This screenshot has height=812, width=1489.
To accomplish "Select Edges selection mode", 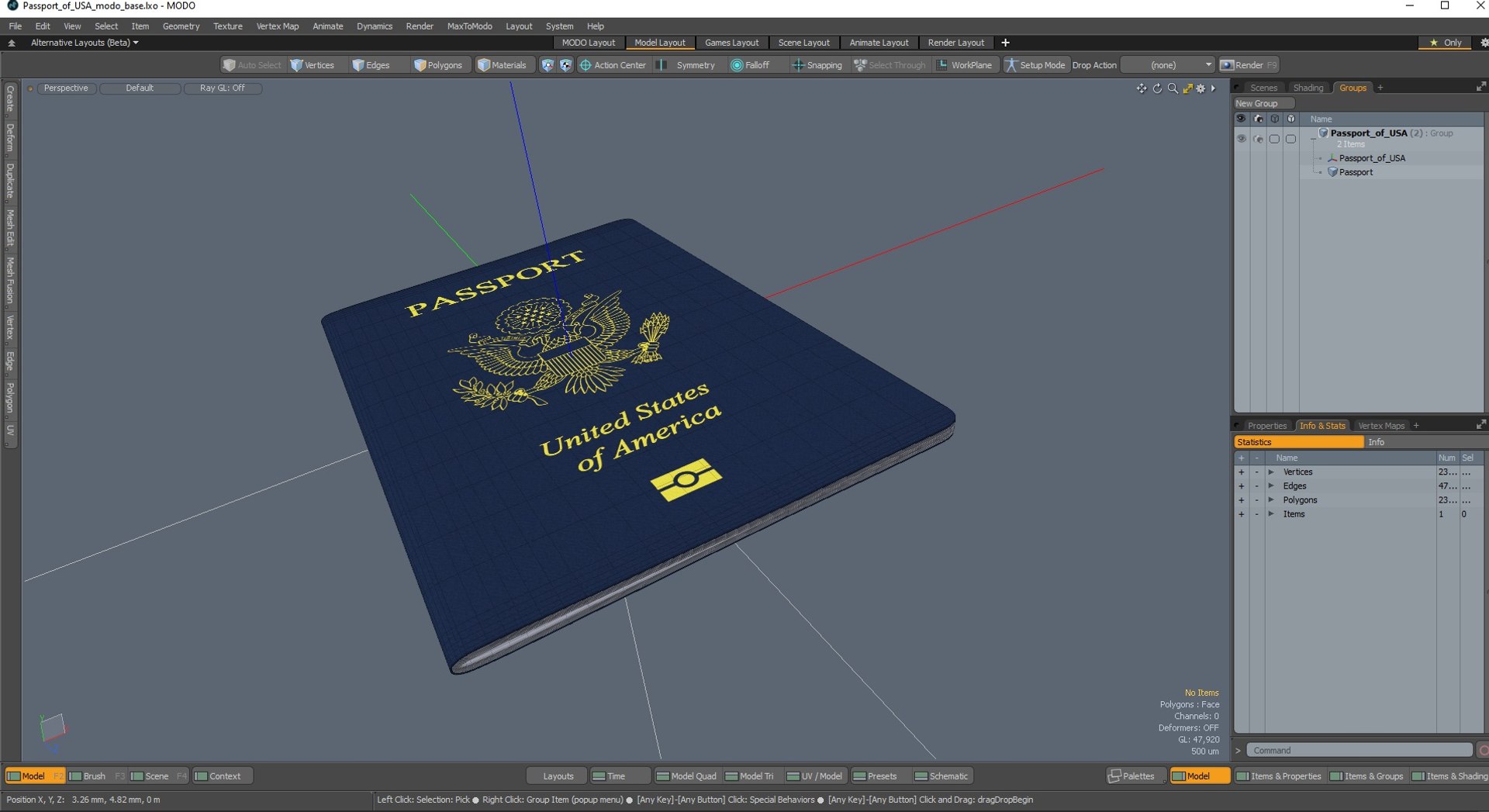I will click(x=371, y=65).
